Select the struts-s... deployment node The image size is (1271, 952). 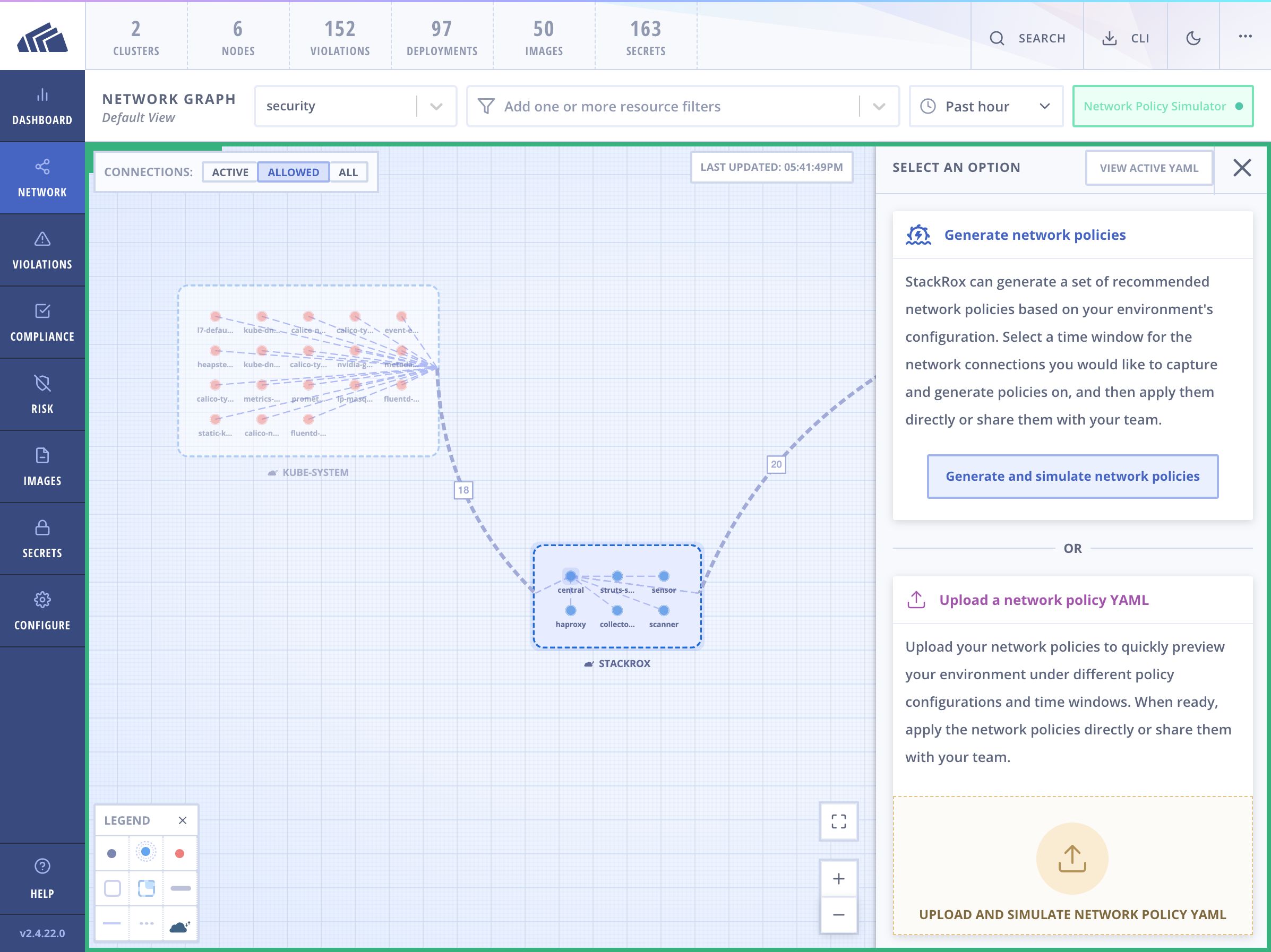pyautogui.click(x=616, y=576)
